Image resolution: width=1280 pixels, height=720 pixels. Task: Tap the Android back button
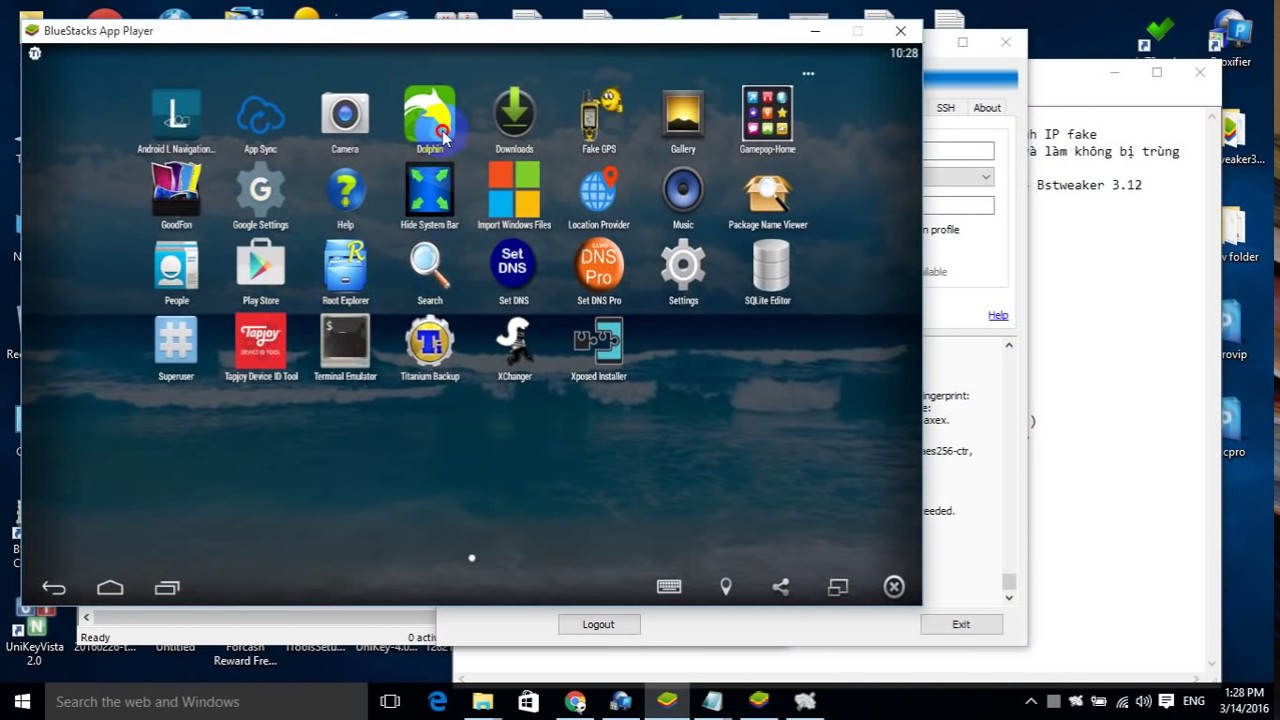pyautogui.click(x=54, y=588)
